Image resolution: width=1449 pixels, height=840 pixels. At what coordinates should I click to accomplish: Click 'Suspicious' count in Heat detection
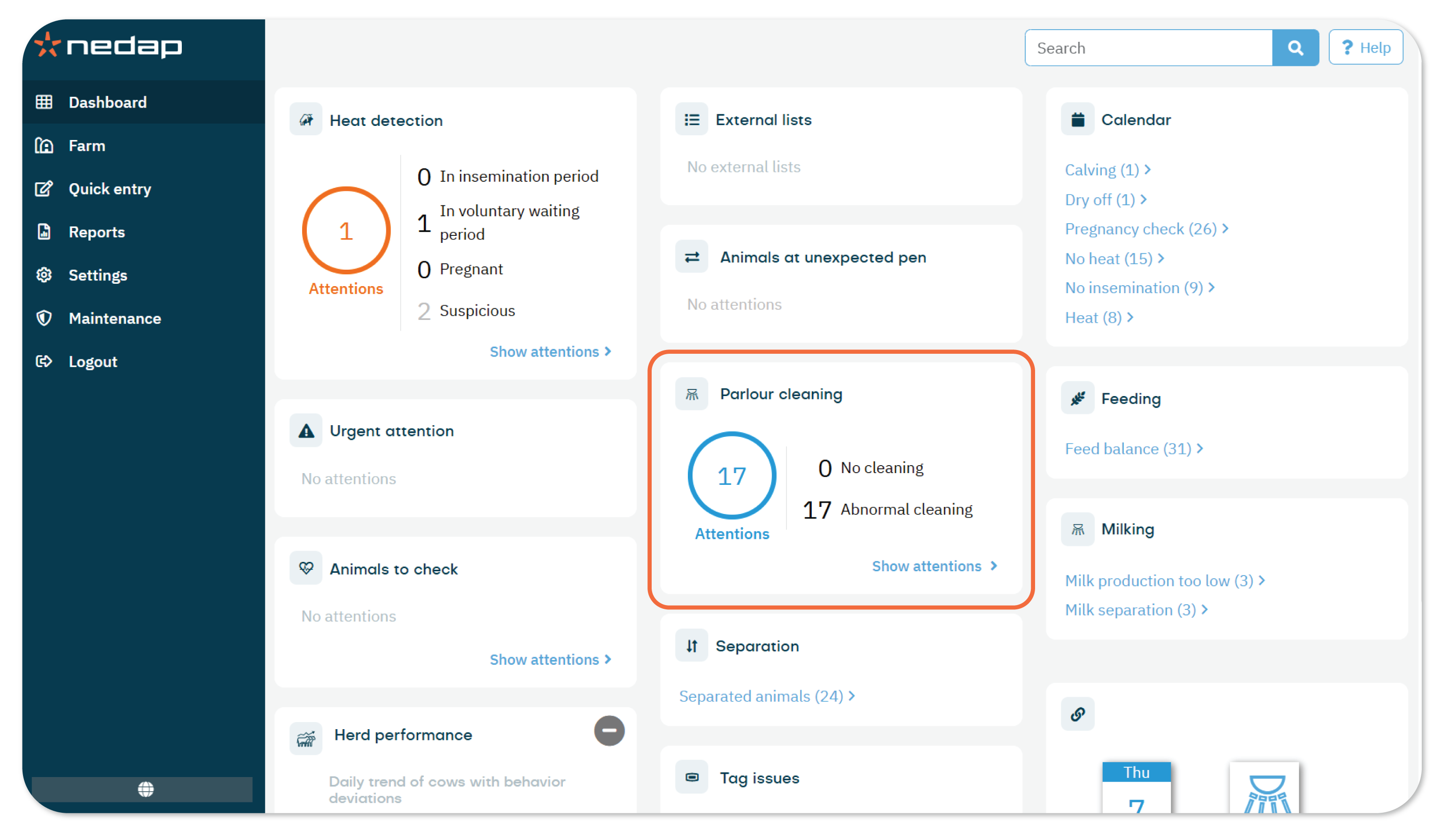click(424, 311)
